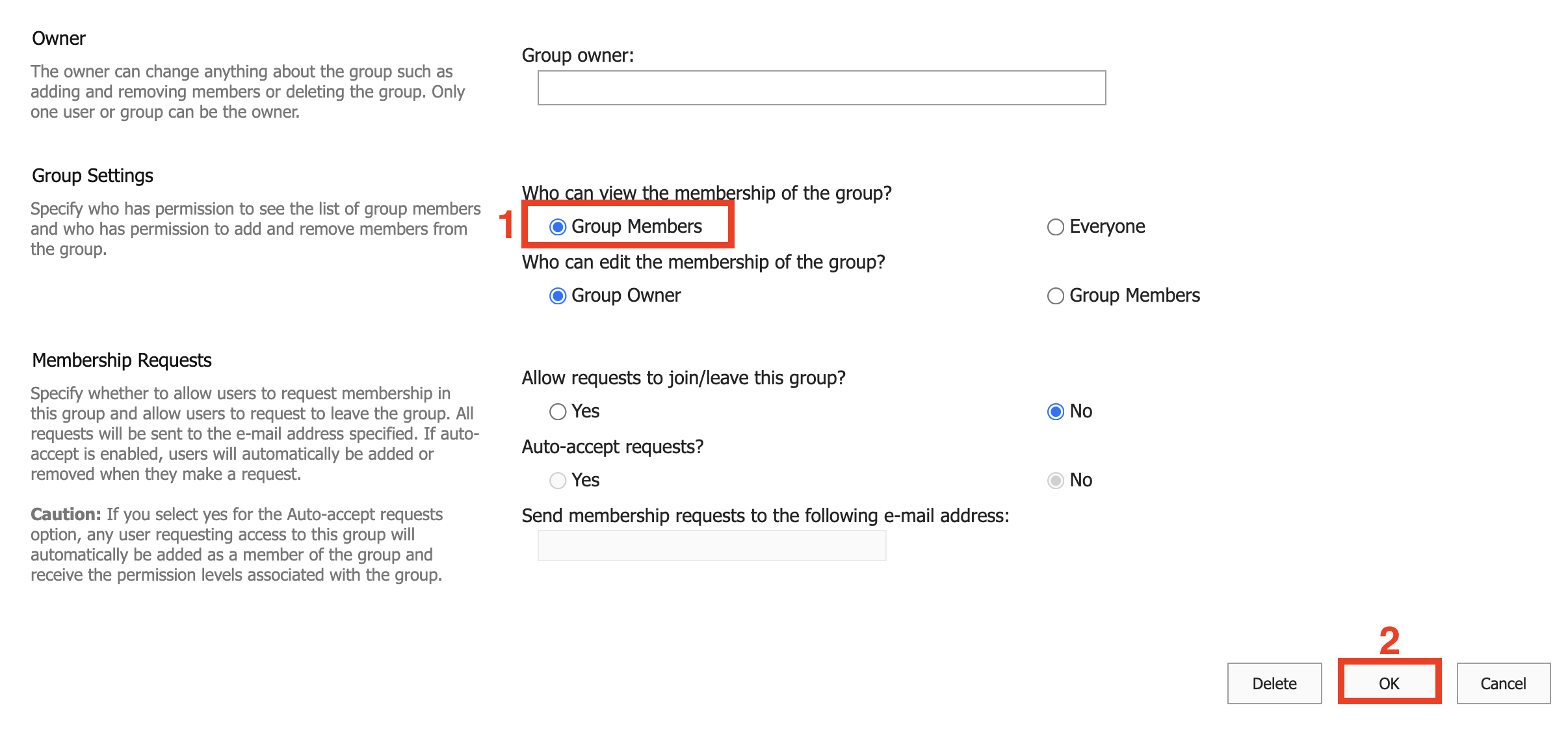The height and width of the screenshot is (740, 1568).
Task: Select Group Members for editing membership
Action: (1056, 296)
